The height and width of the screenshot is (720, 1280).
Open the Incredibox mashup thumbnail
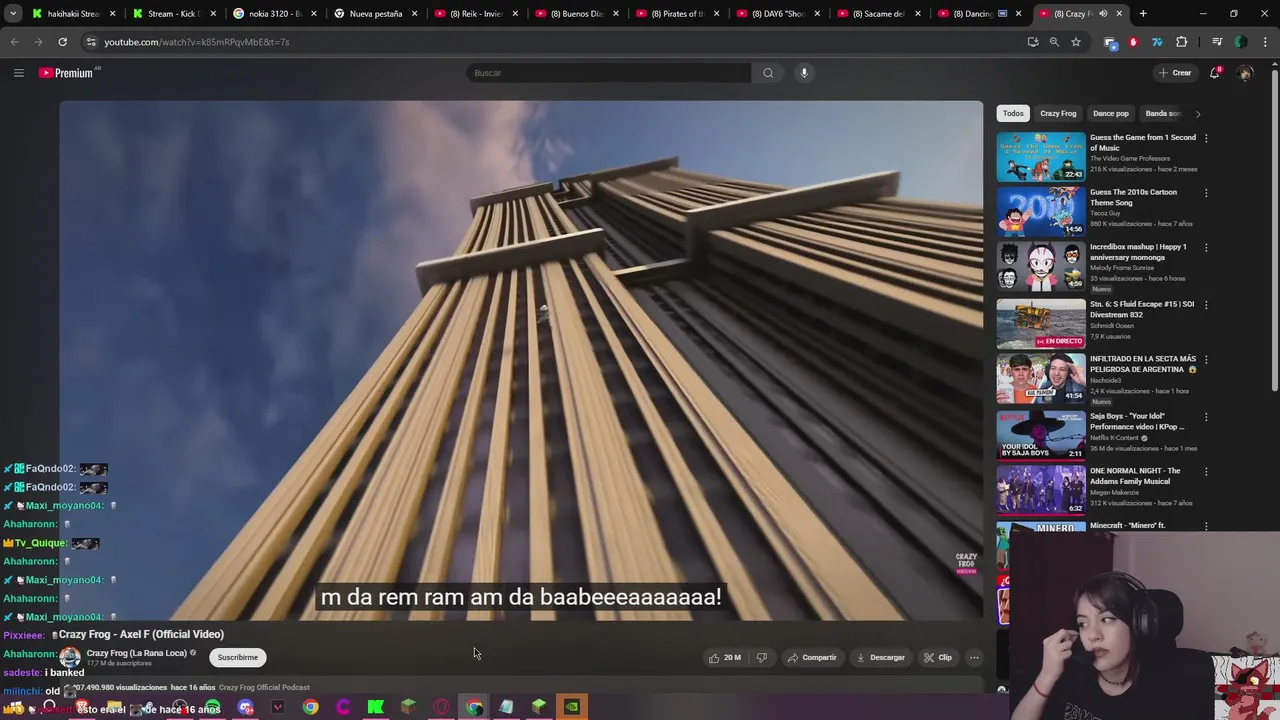1041,265
